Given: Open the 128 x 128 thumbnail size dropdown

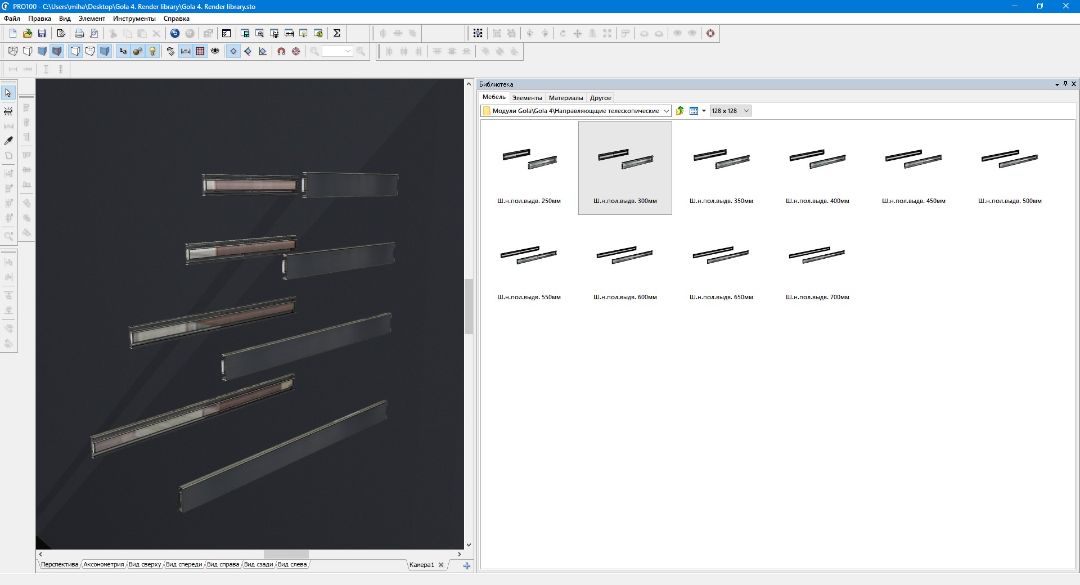Looking at the screenshot, I should [x=746, y=111].
